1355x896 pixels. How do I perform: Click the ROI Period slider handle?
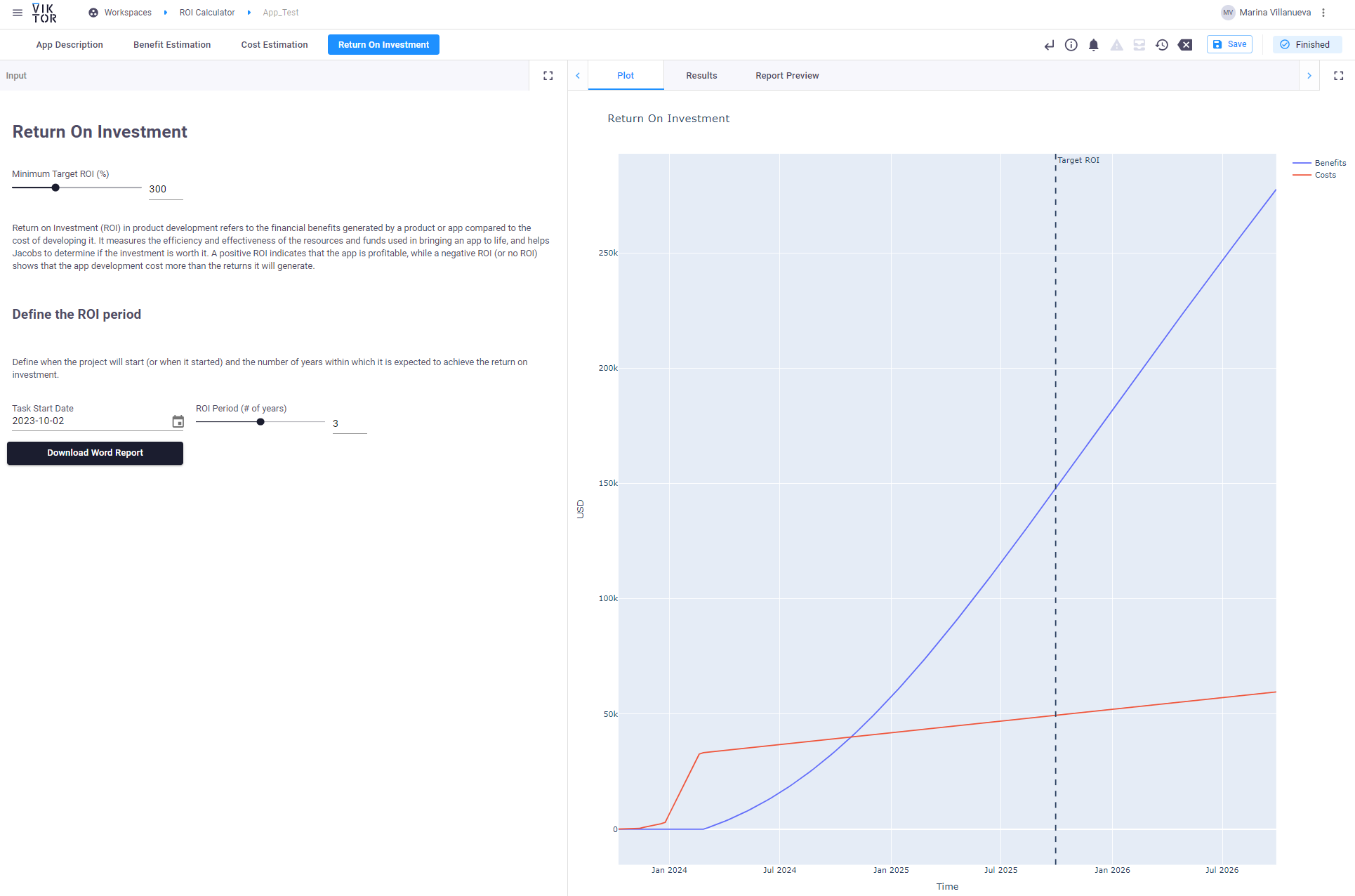pos(260,422)
